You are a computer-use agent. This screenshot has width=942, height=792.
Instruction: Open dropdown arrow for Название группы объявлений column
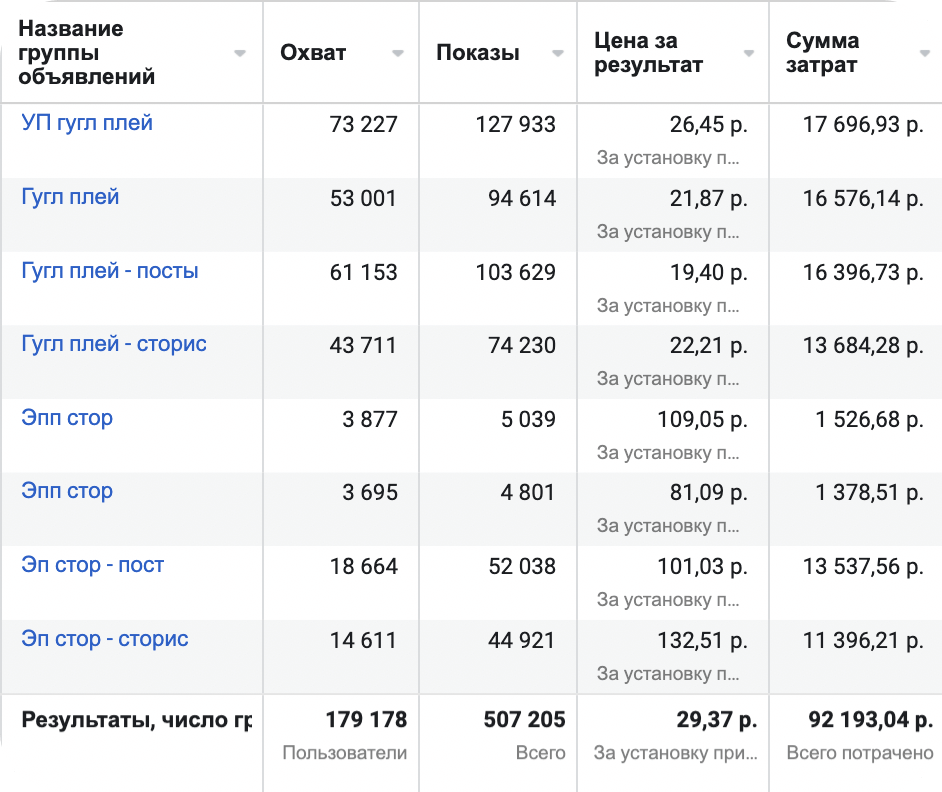(240, 54)
